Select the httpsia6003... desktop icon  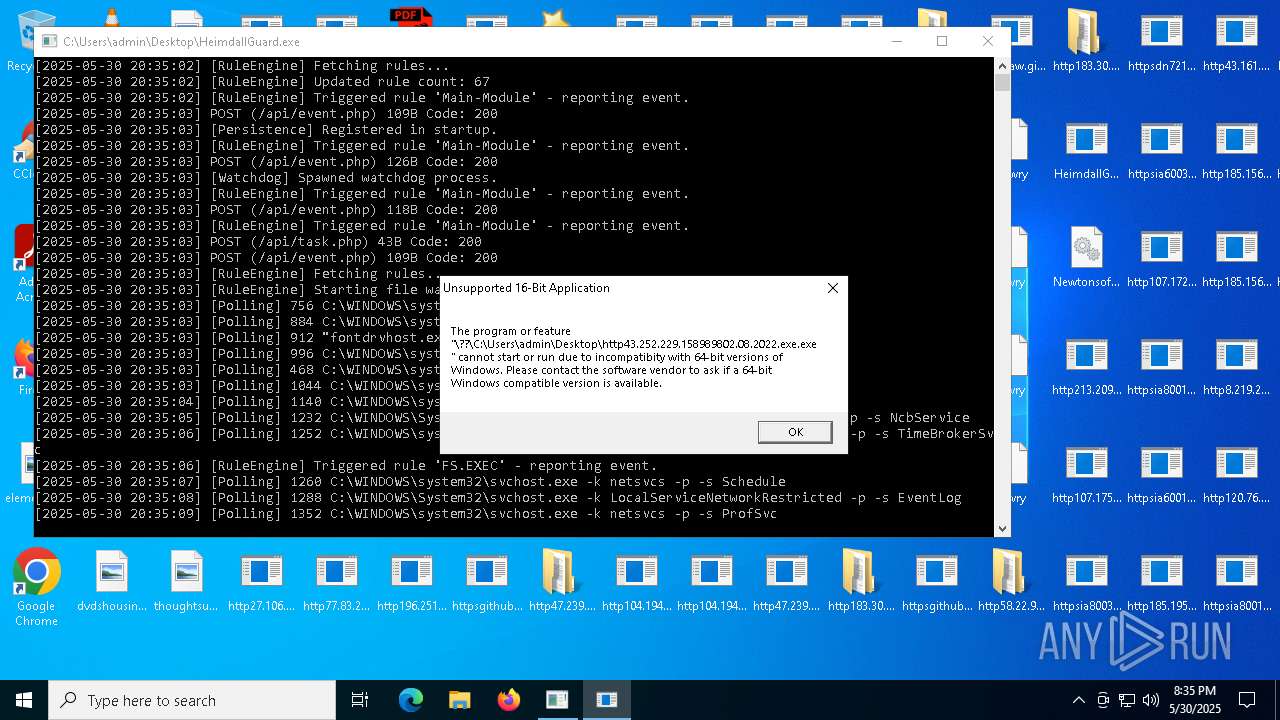(1161, 151)
